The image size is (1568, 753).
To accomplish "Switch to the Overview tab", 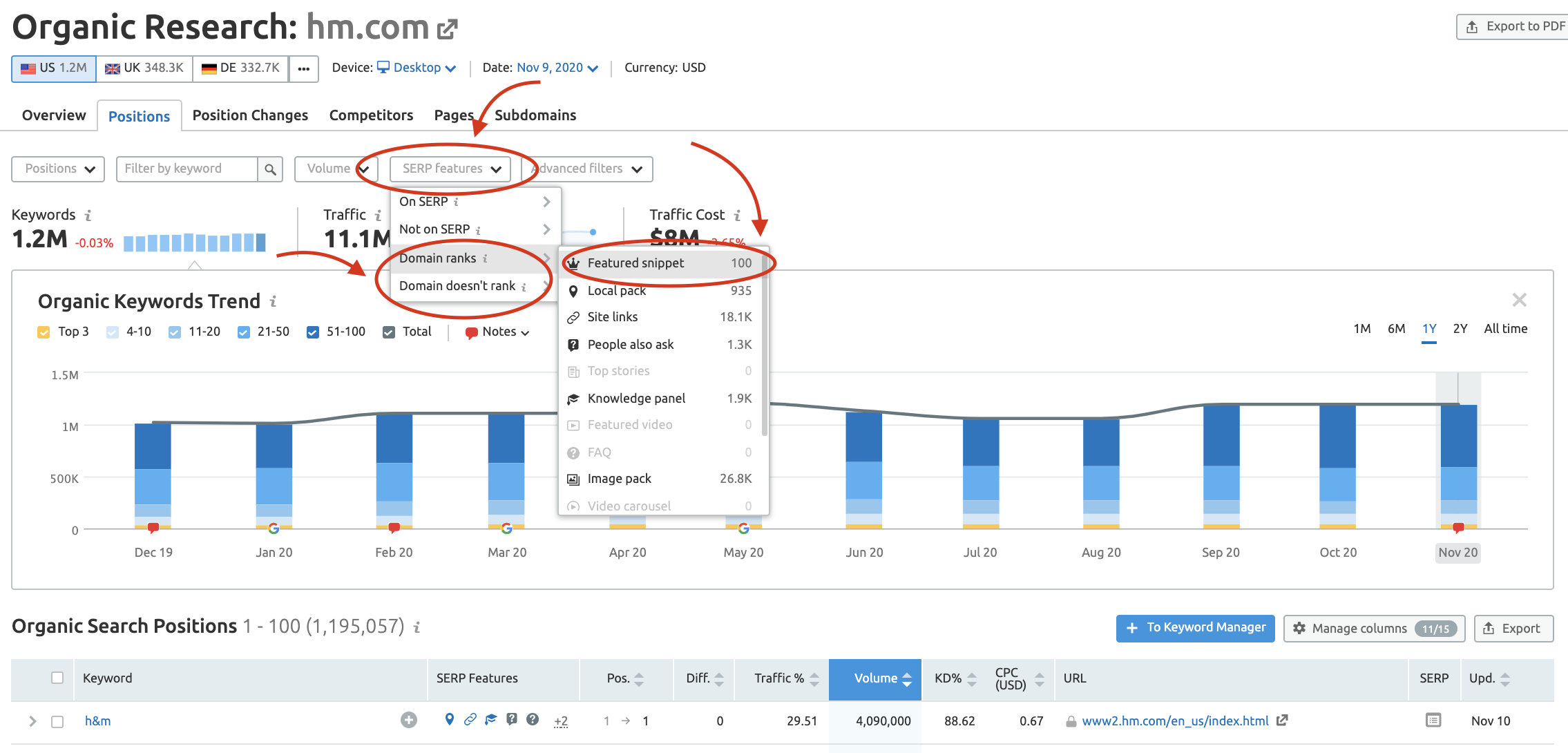I will click(54, 115).
